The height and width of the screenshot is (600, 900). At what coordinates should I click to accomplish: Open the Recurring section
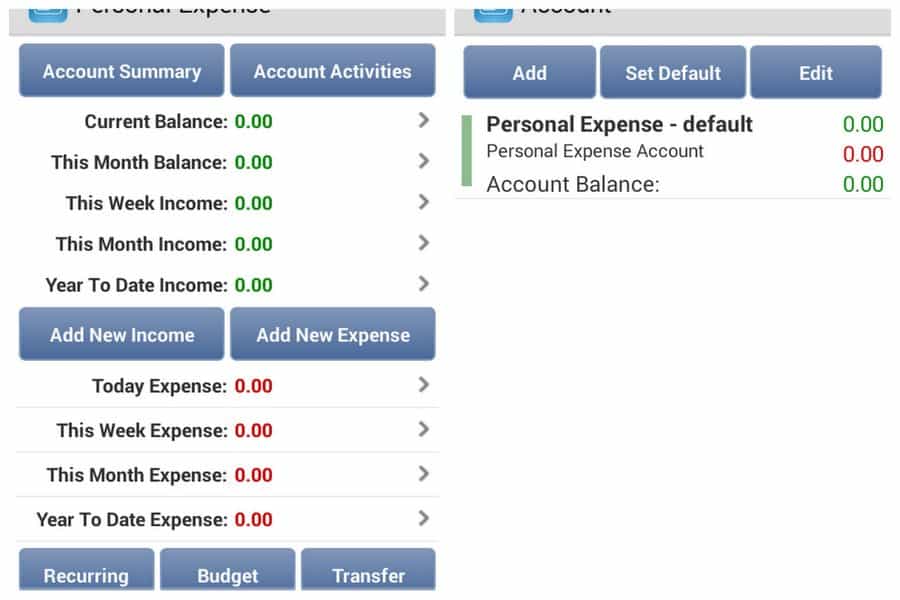(87, 570)
